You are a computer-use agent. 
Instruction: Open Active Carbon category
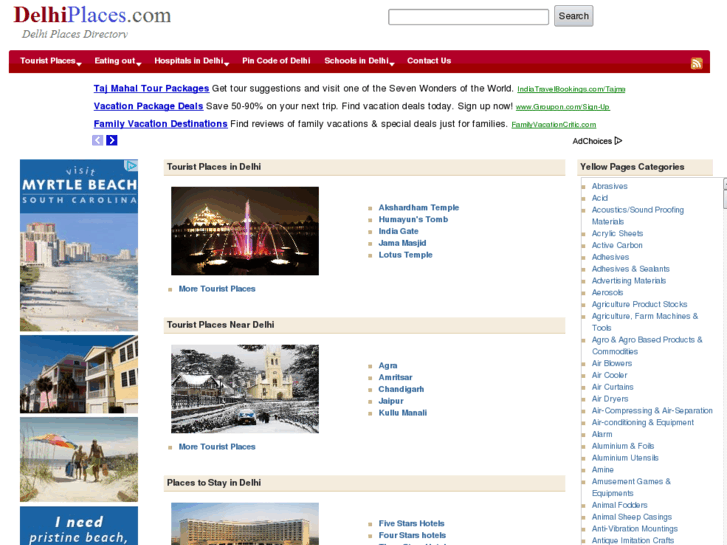pyautogui.click(x=617, y=245)
